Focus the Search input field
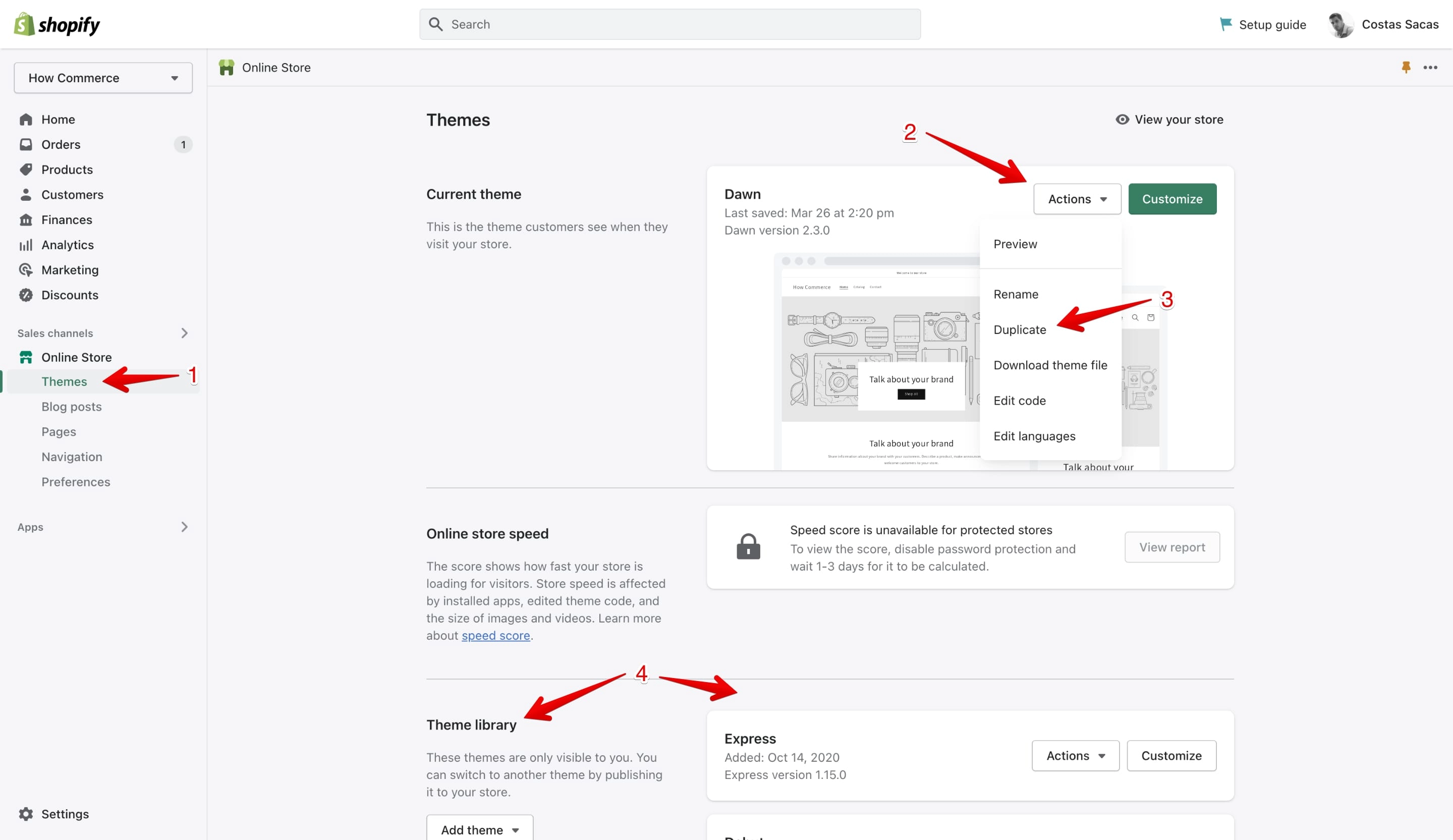1453x840 pixels. 669,24
